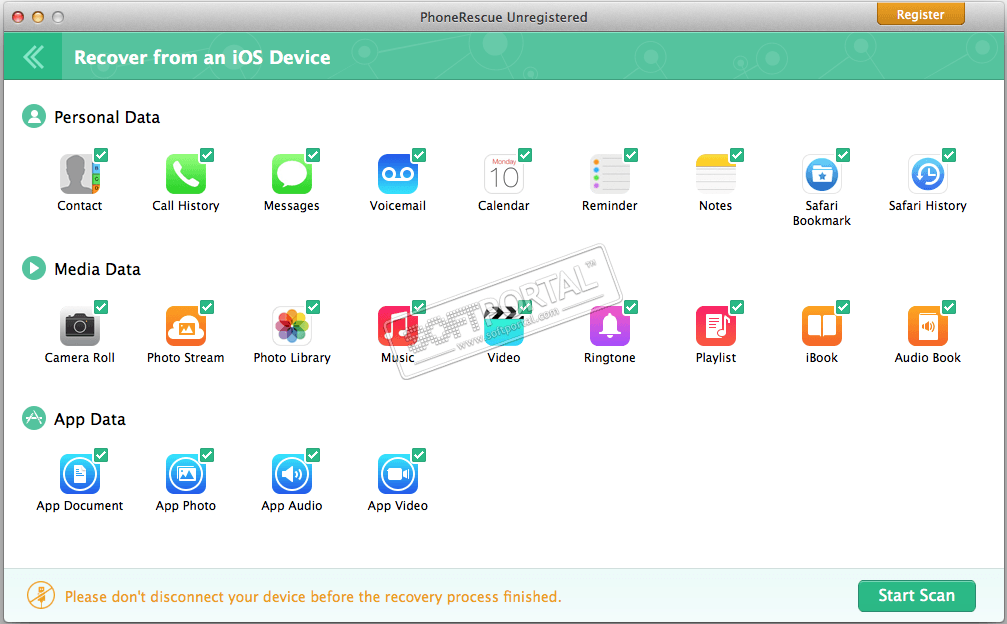
Task: Click the do-not-disconnect warning icon
Action: (x=40, y=596)
